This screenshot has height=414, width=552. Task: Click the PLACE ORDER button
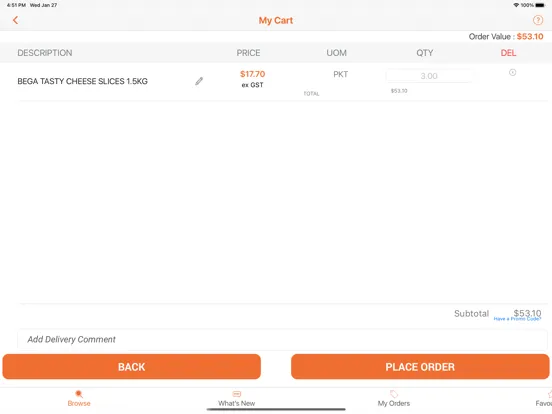coord(420,367)
